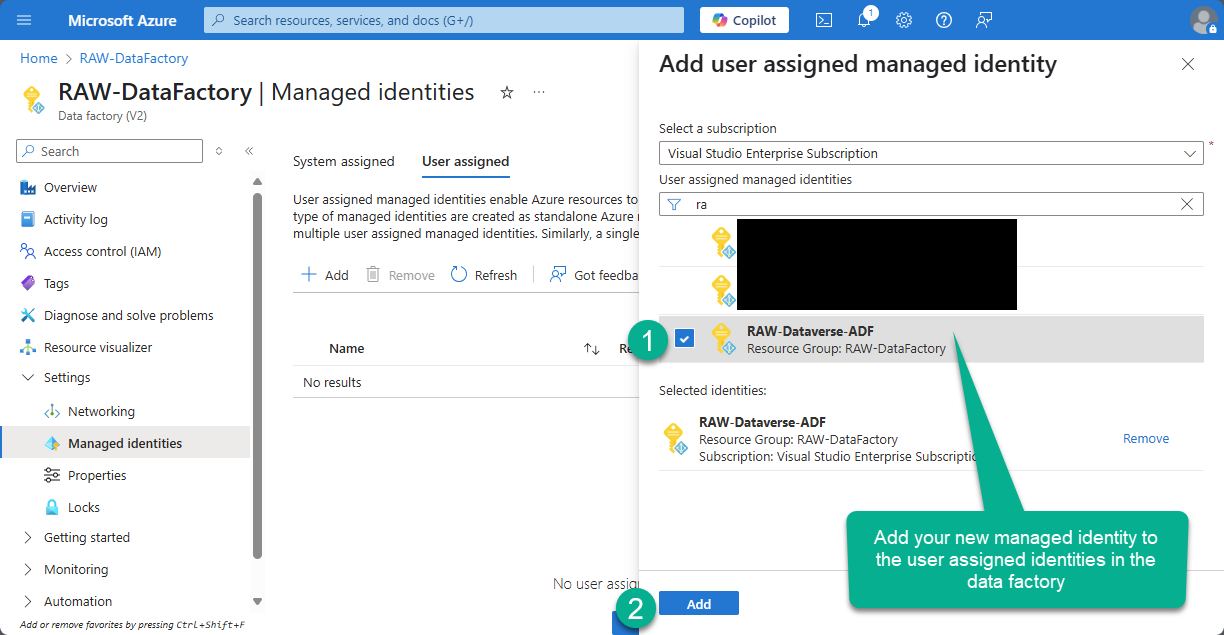1224x635 pixels.
Task: Click Refresh in the toolbar
Action: [x=484, y=275]
